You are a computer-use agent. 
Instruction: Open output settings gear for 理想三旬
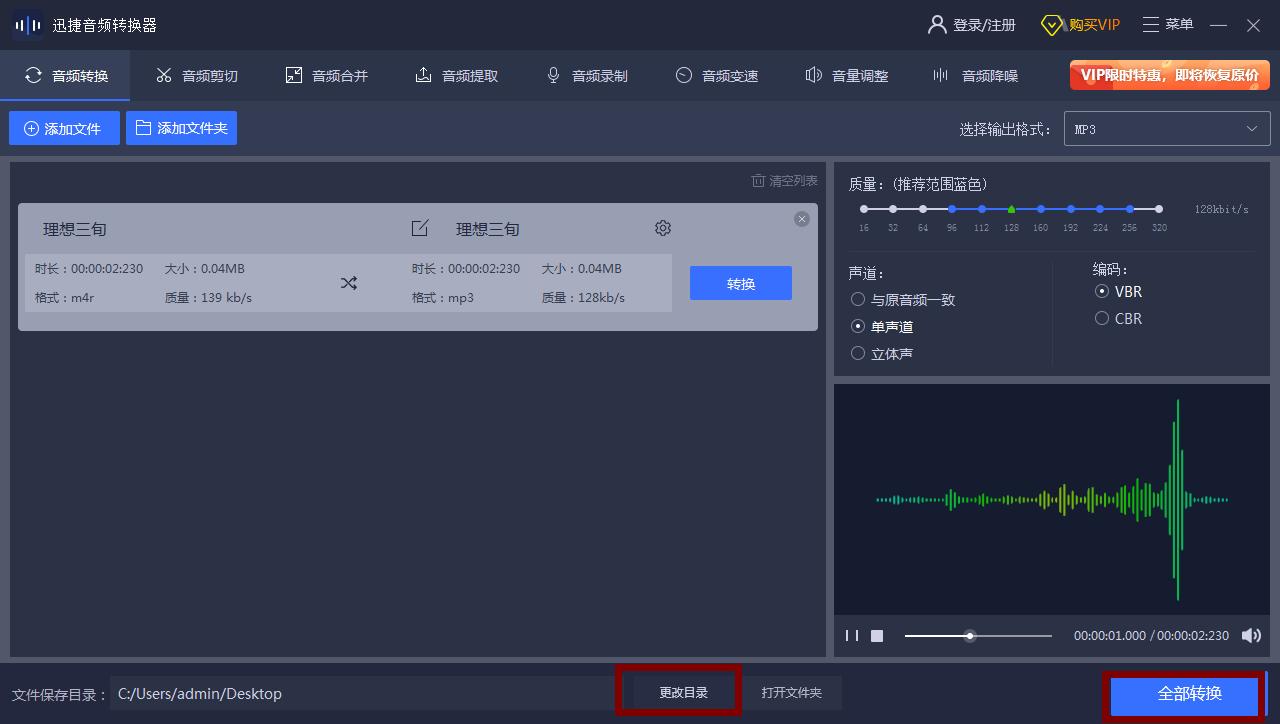662,228
